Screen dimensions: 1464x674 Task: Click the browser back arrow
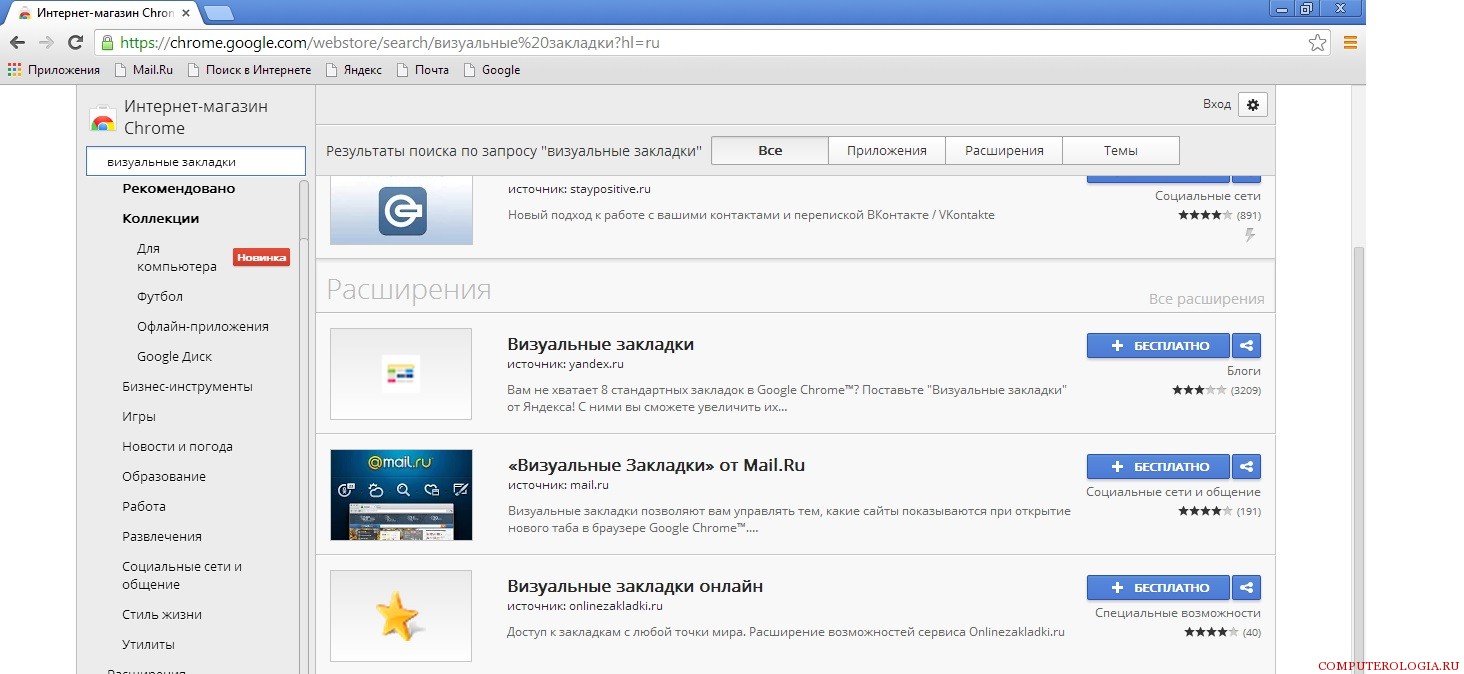17,42
